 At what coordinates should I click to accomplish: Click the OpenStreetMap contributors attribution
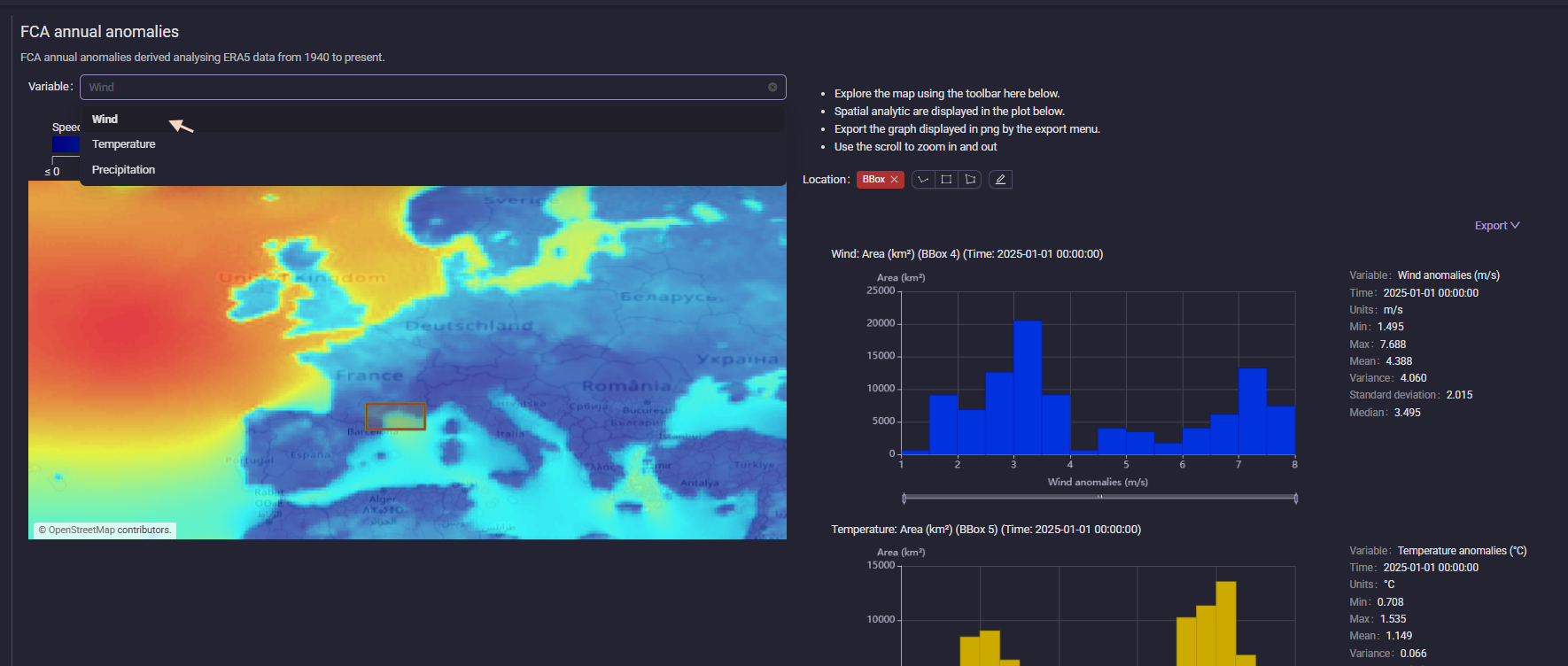pyautogui.click(x=105, y=530)
